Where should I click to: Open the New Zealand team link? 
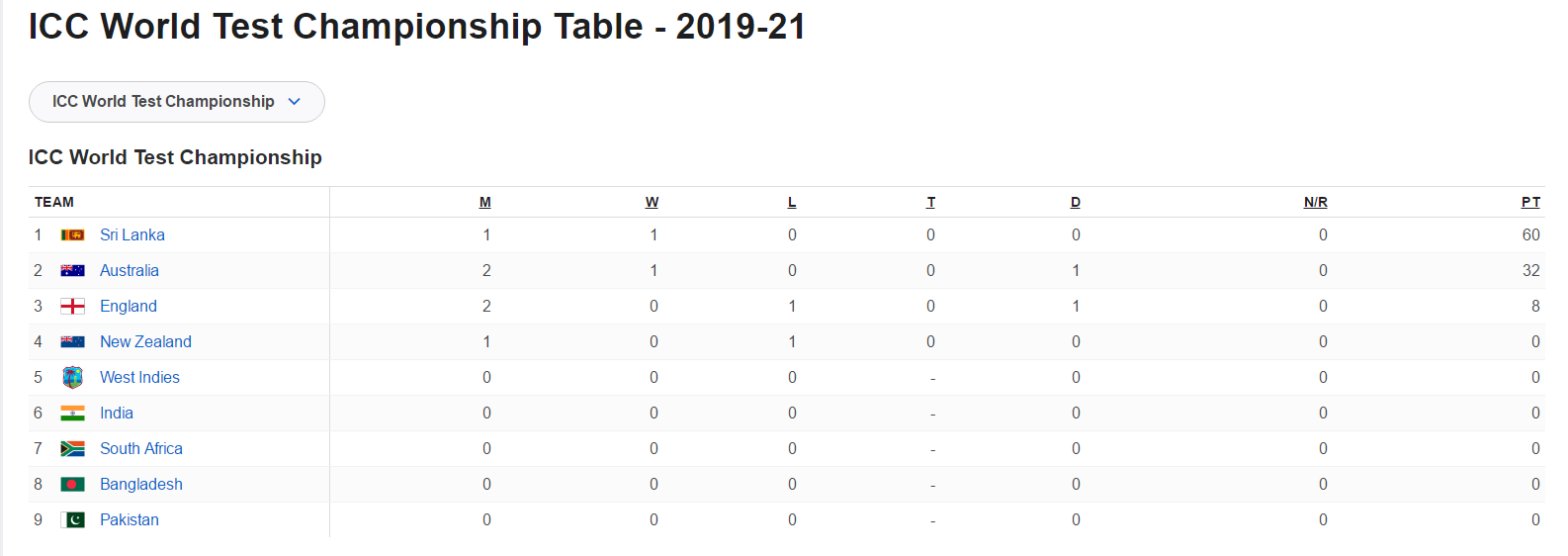coord(145,342)
